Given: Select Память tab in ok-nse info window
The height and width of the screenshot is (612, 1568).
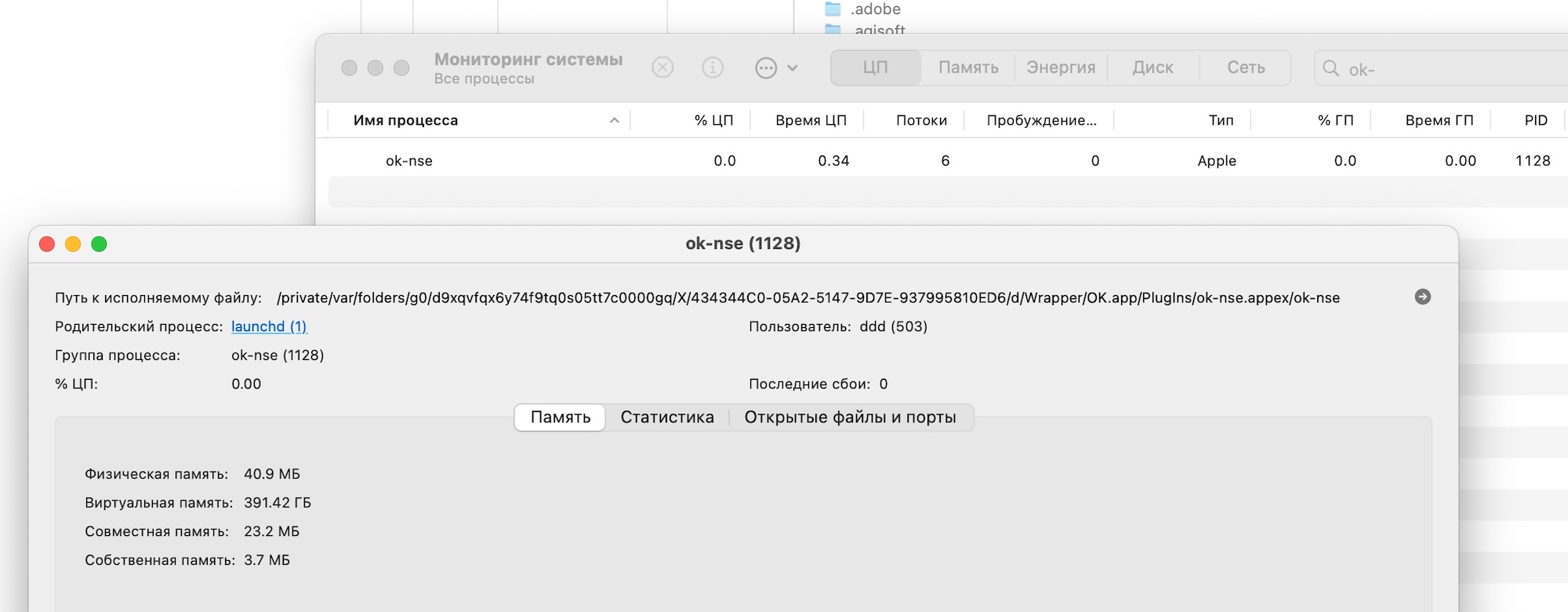Looking at the screenshot, I should pyautogui.click(x=560, y=417).
